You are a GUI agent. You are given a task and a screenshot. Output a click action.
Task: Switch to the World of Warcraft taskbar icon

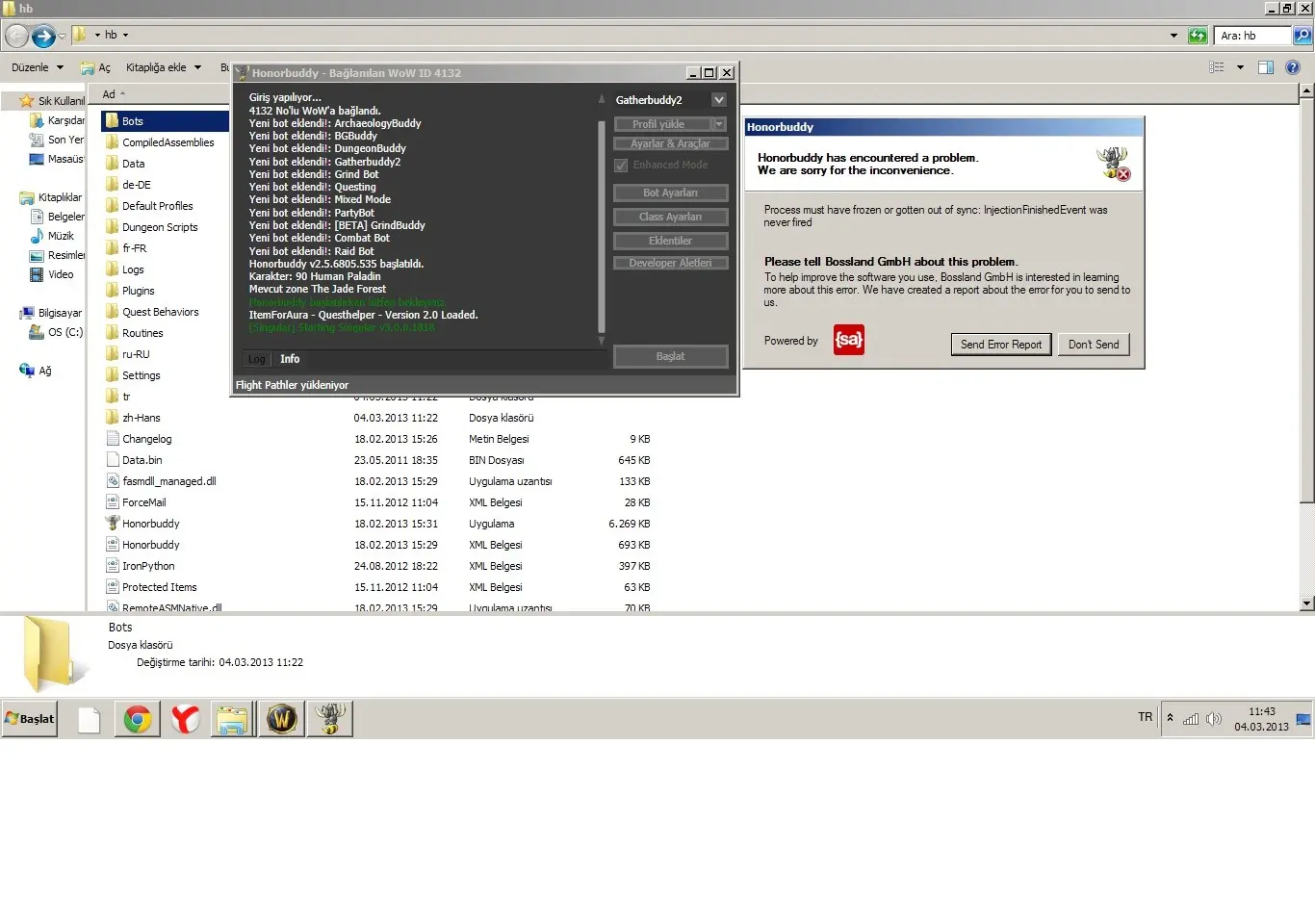click(x=282, y=719)
